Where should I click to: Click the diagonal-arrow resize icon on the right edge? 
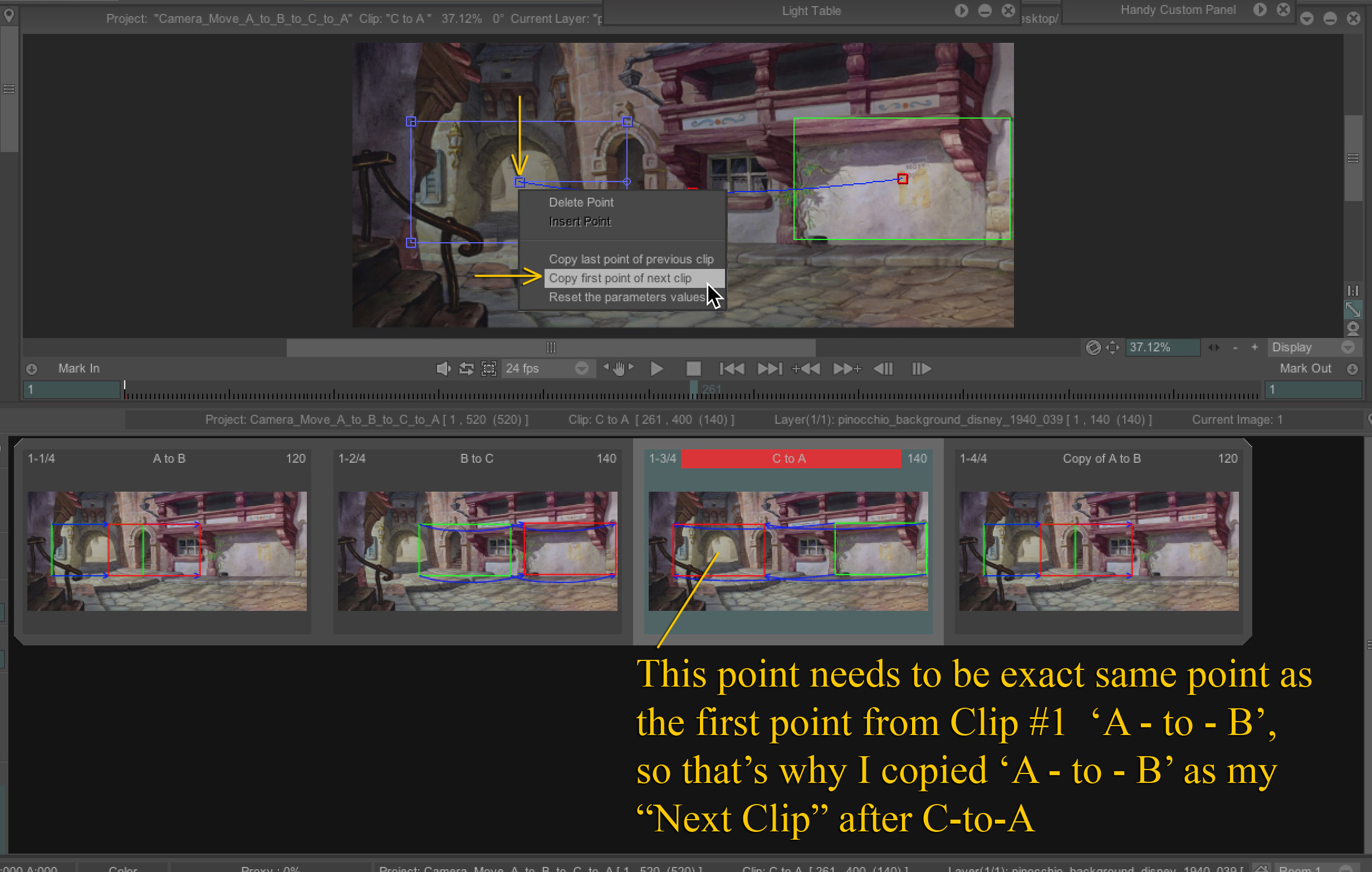click(x=1353, y=310)
